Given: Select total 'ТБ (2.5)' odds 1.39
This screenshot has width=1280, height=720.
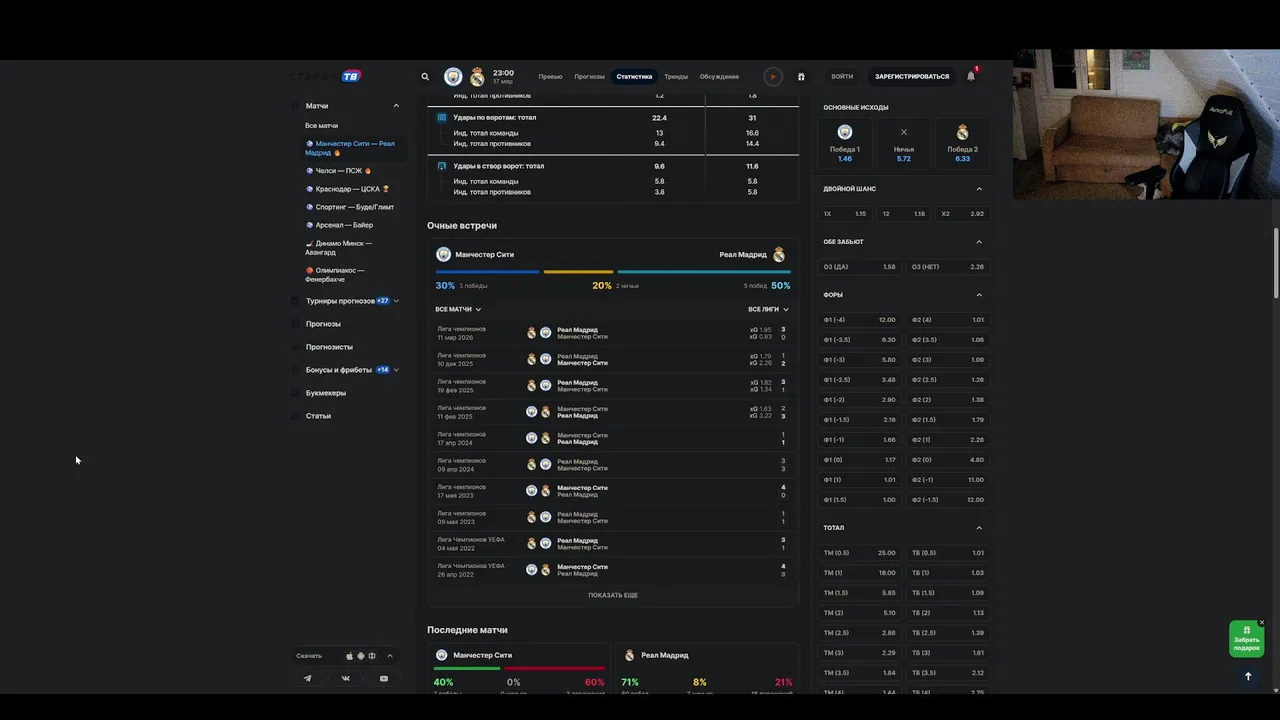Looking at the screenshot, I should pos(948,633).
